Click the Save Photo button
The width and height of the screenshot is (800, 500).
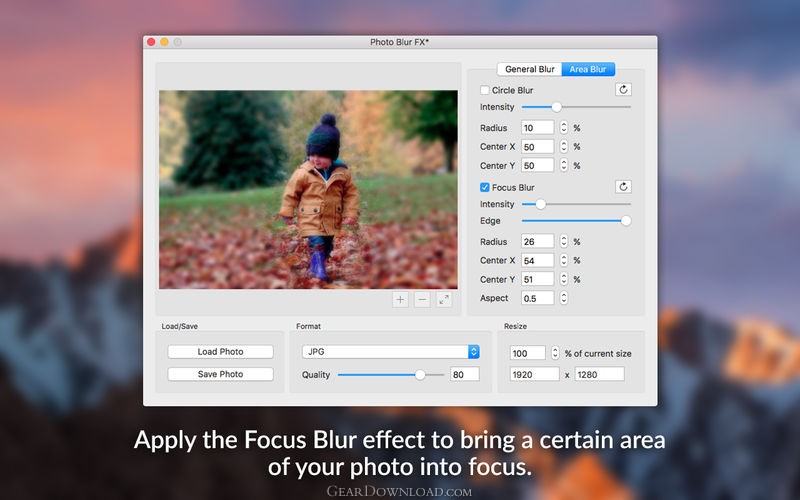(x=220, y=374)
